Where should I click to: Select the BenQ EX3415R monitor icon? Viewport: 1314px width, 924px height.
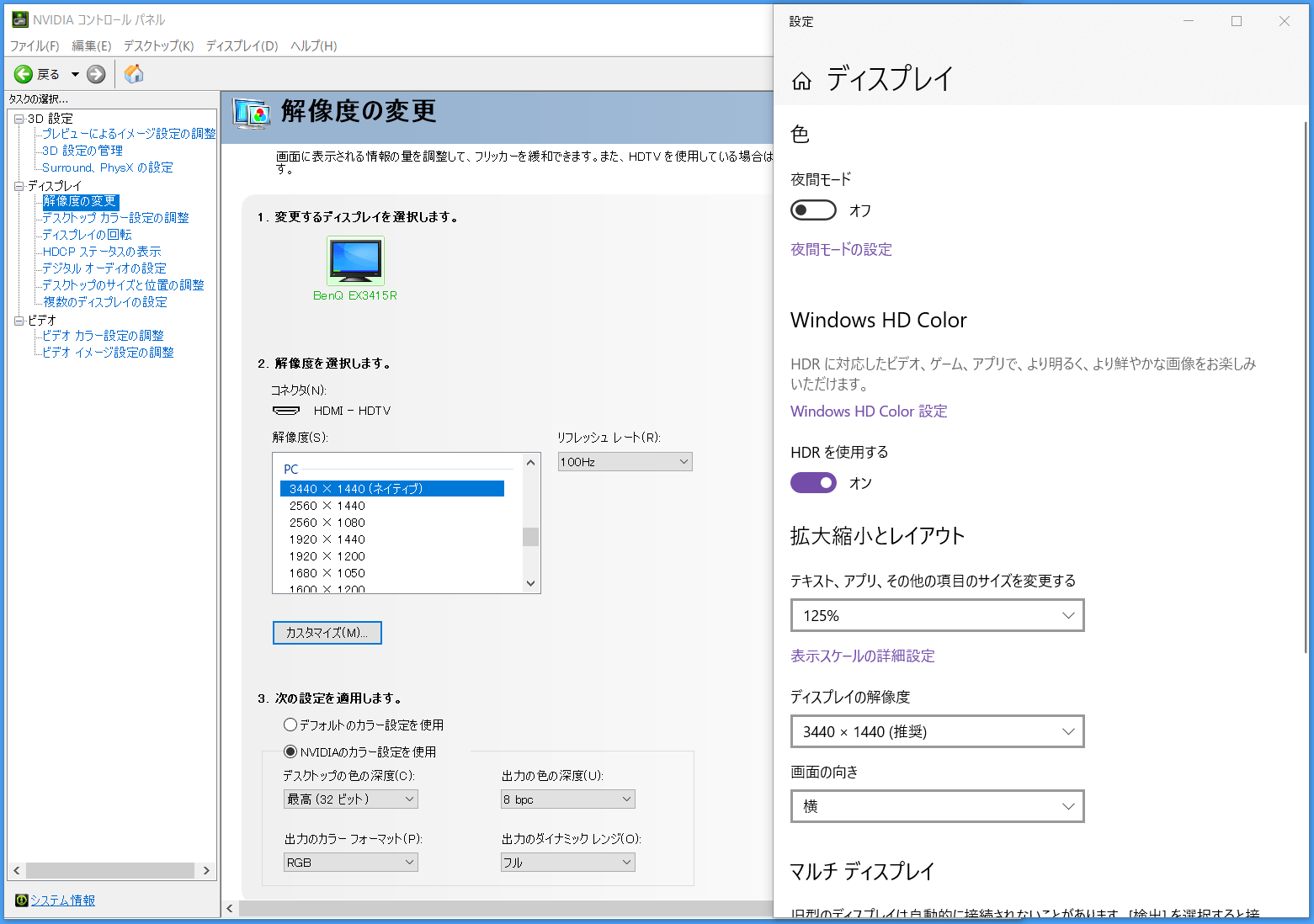point(355,260)
